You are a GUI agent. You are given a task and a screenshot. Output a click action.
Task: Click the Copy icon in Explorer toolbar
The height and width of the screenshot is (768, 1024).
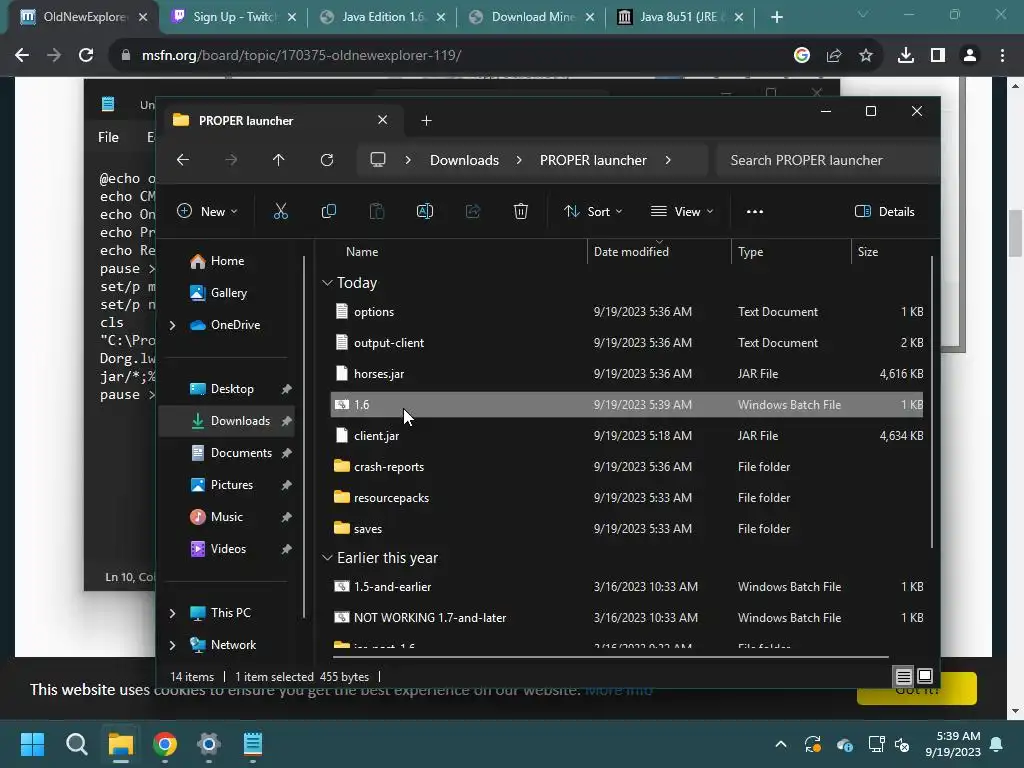point(328,211)
